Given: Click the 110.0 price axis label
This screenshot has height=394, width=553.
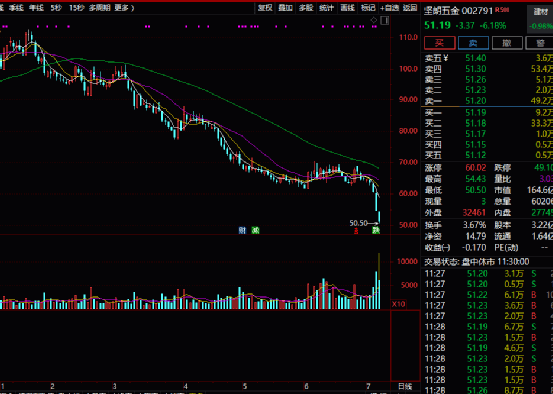Looking at the screenshot, I should pos(408,37).
